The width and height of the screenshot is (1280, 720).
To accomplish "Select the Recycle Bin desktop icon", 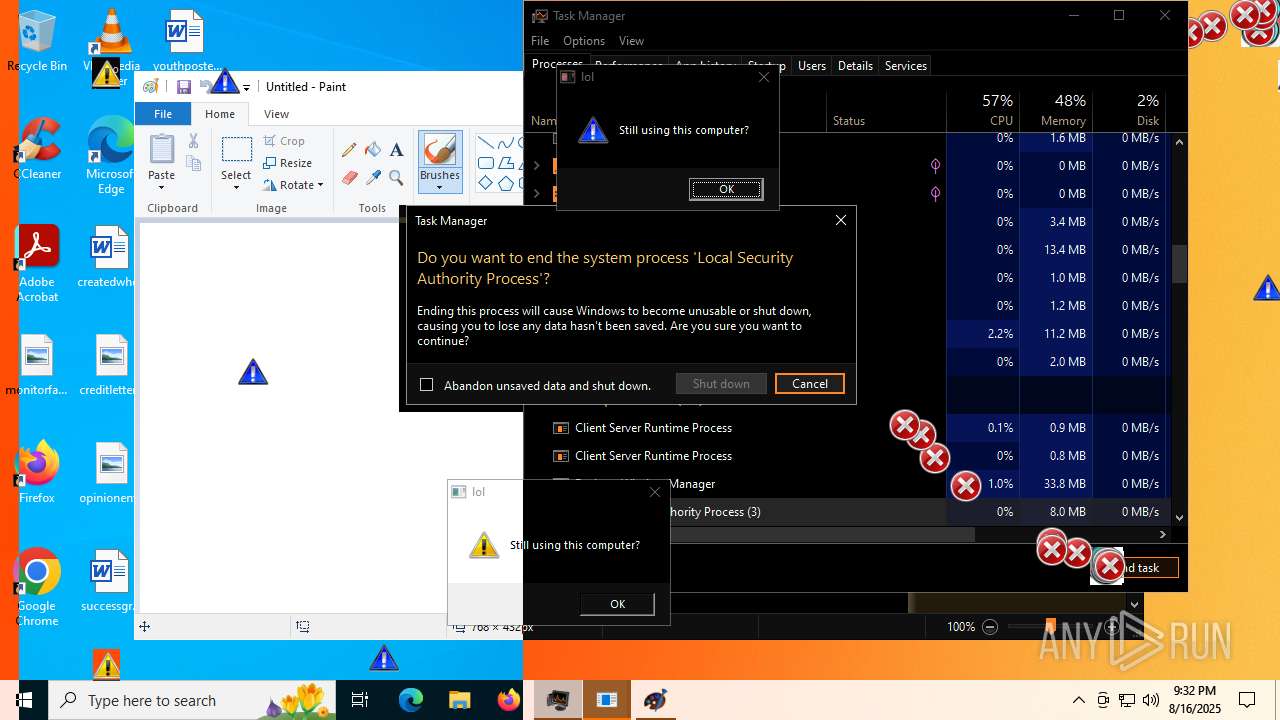I will coord(37,42).
